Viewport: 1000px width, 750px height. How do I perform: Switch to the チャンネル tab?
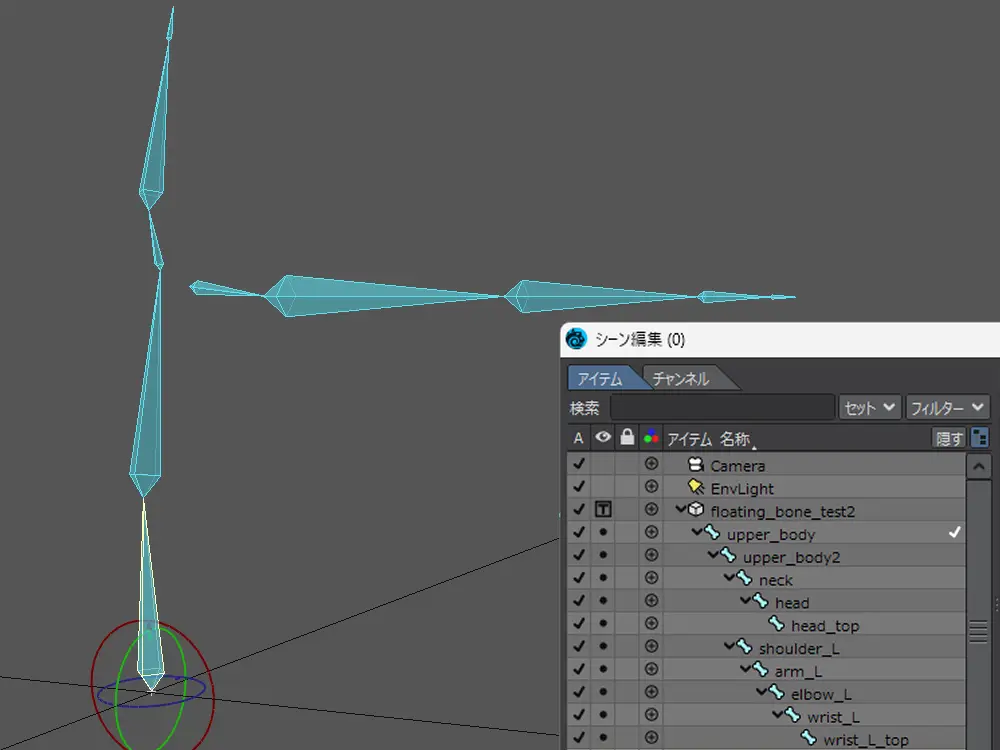681,379
